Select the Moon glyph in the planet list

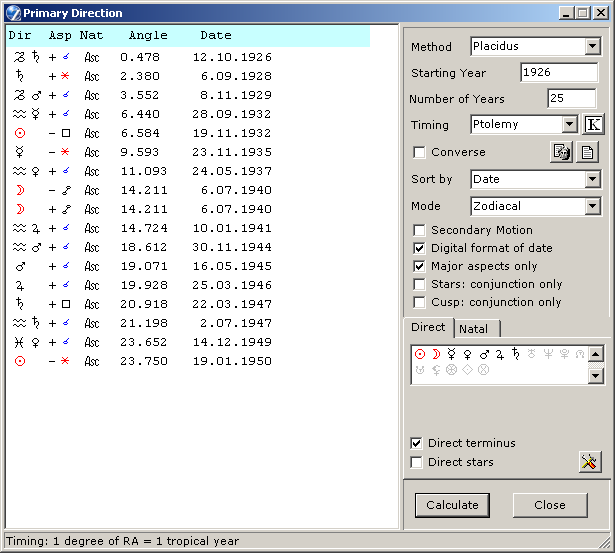point(436,355)
